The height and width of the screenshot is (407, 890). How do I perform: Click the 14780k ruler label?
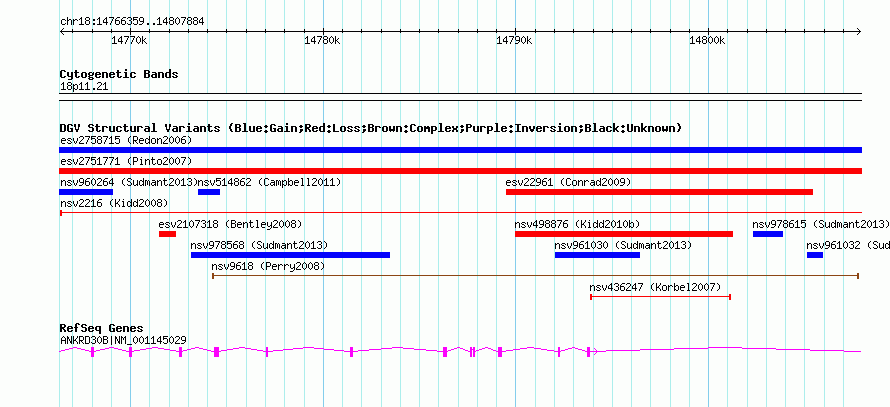pyautogui.click(x=322, y=41)
